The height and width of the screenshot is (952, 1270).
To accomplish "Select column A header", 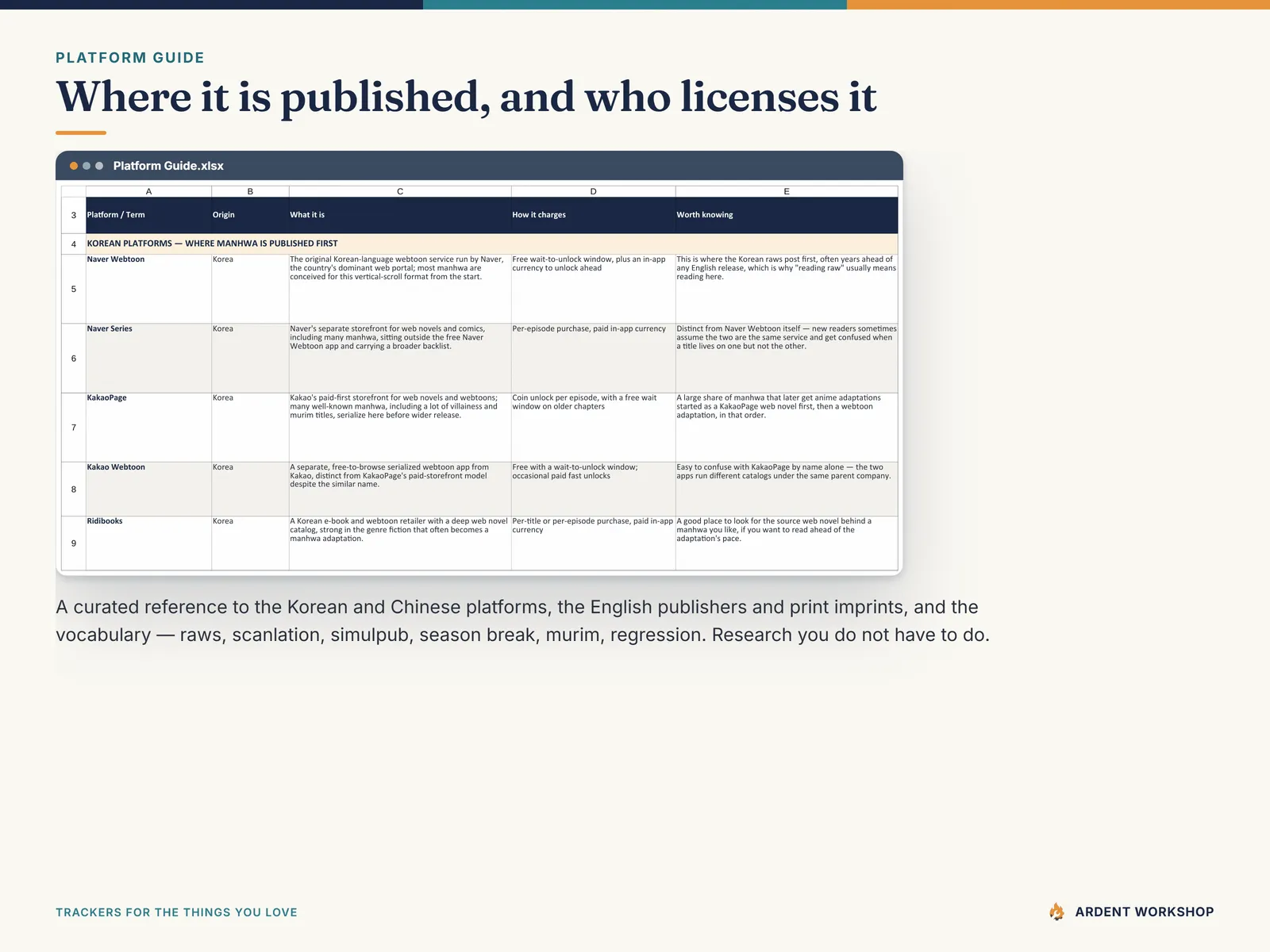I will coord(148,191).
